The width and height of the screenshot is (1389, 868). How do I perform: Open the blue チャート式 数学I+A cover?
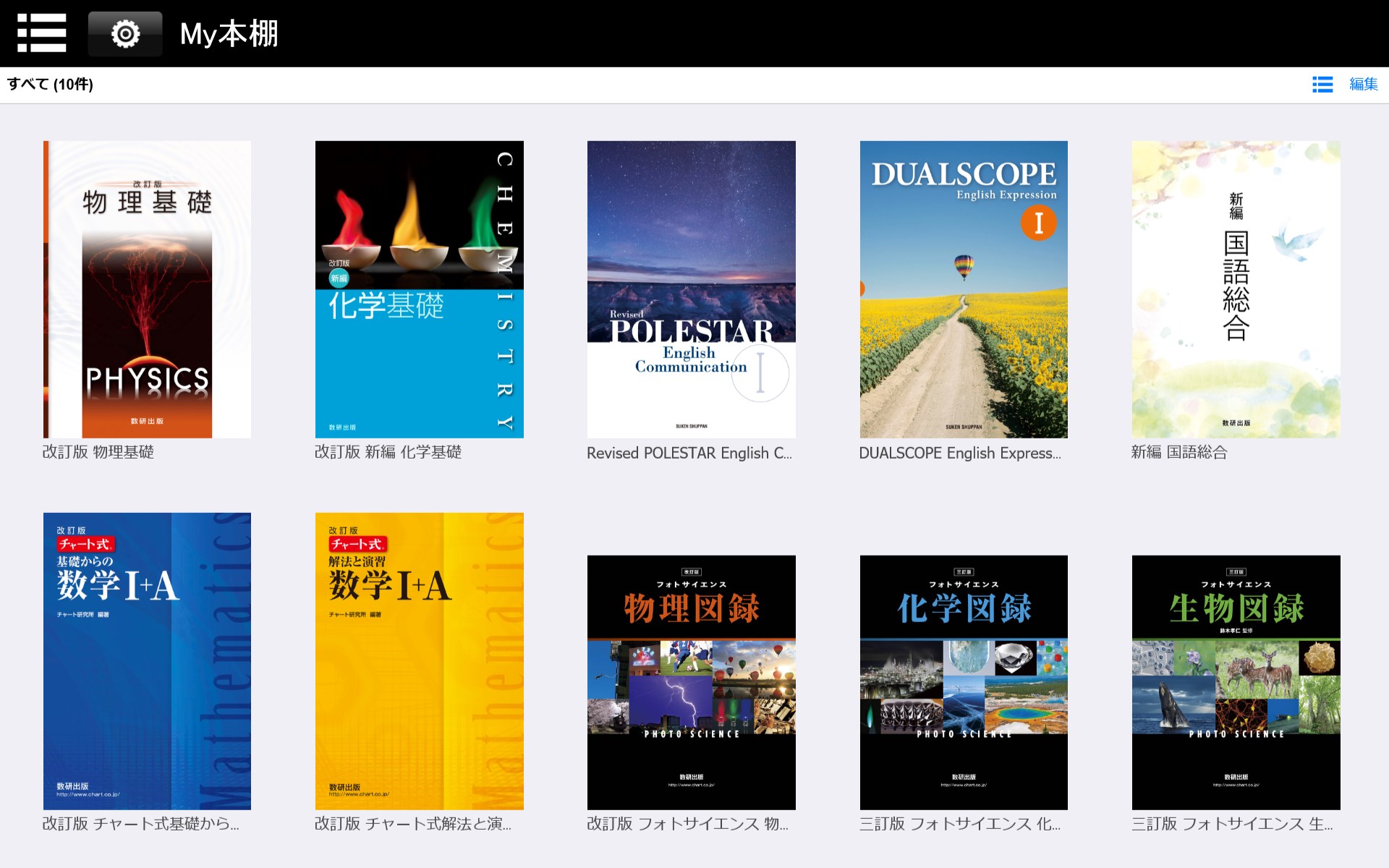147,661
